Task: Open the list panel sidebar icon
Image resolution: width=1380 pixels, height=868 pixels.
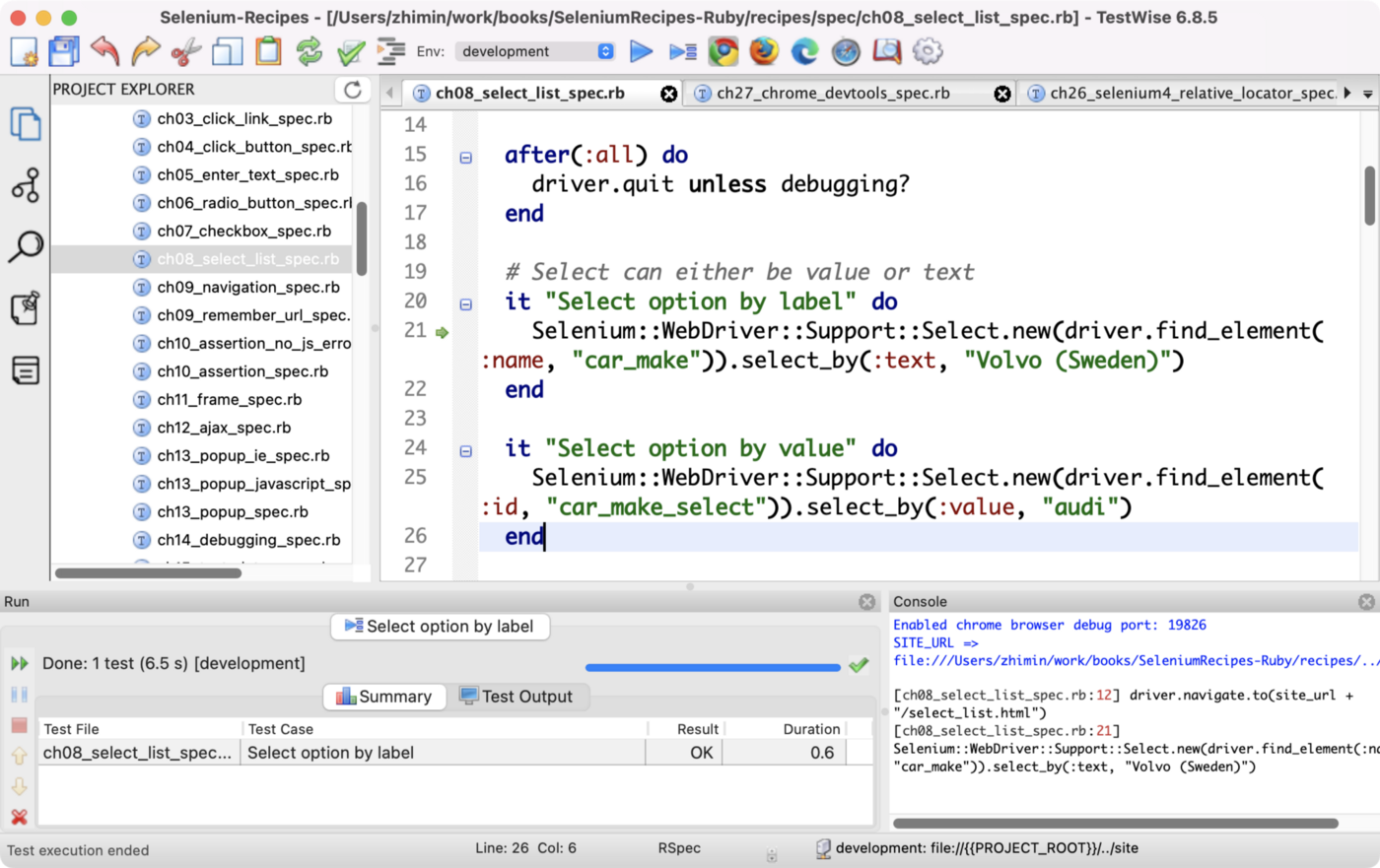Action: [x=26, y=370]
